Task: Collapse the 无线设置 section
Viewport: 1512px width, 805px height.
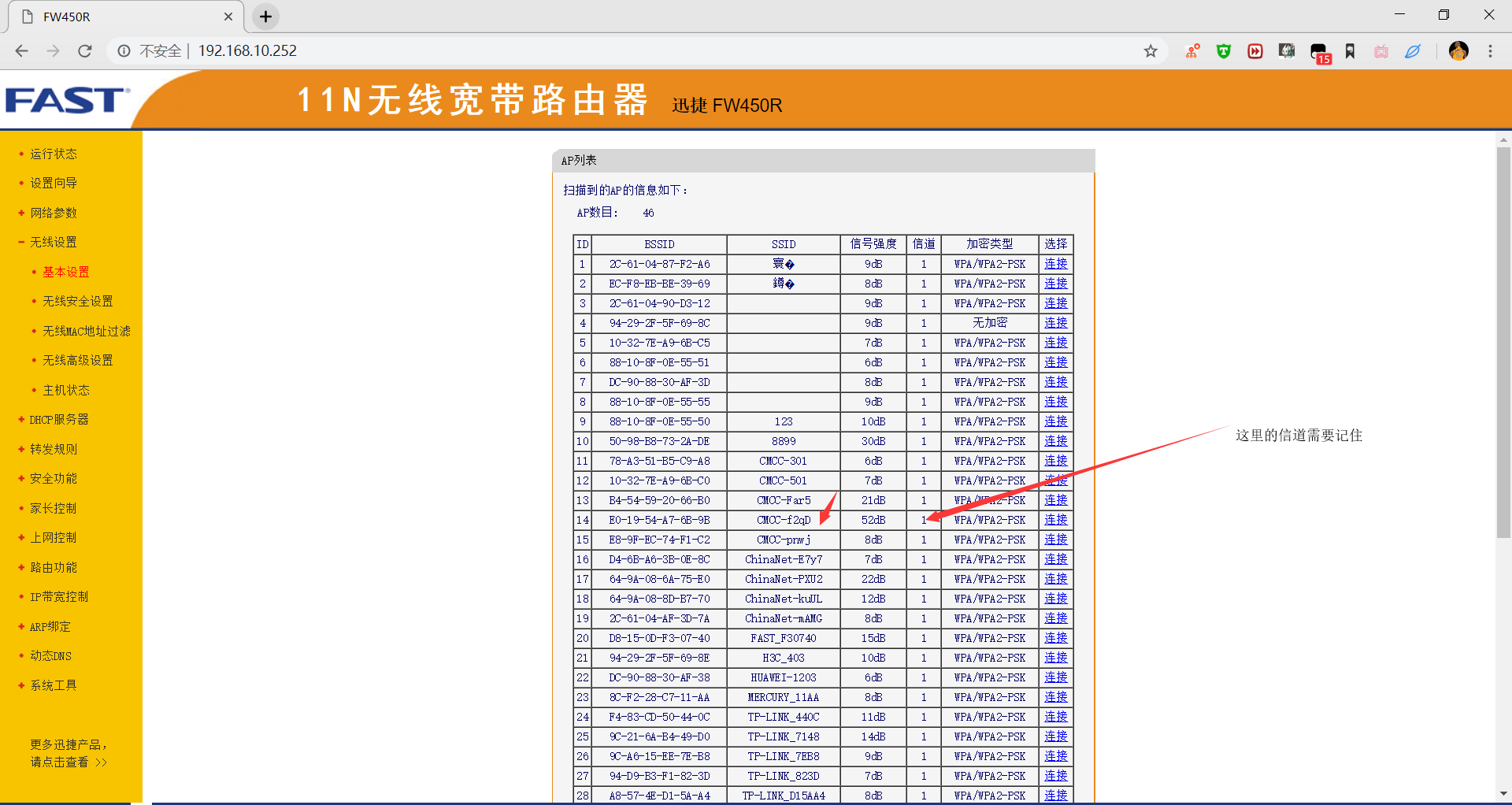Action: (x=53, y=242)
